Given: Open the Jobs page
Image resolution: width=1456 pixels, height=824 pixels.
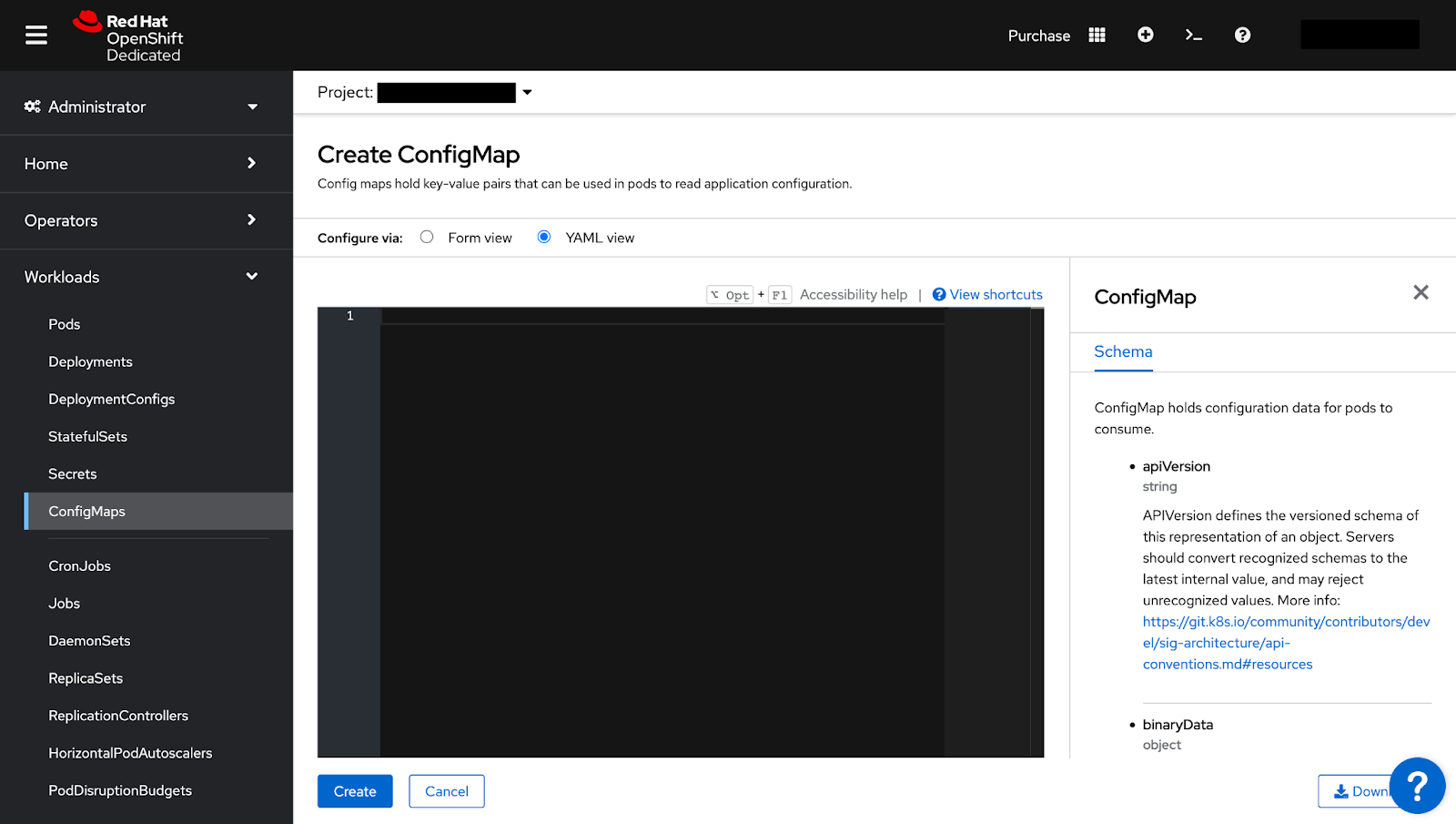Looking at the screenshot, I should pyautogui.click(x=64, y=603).
